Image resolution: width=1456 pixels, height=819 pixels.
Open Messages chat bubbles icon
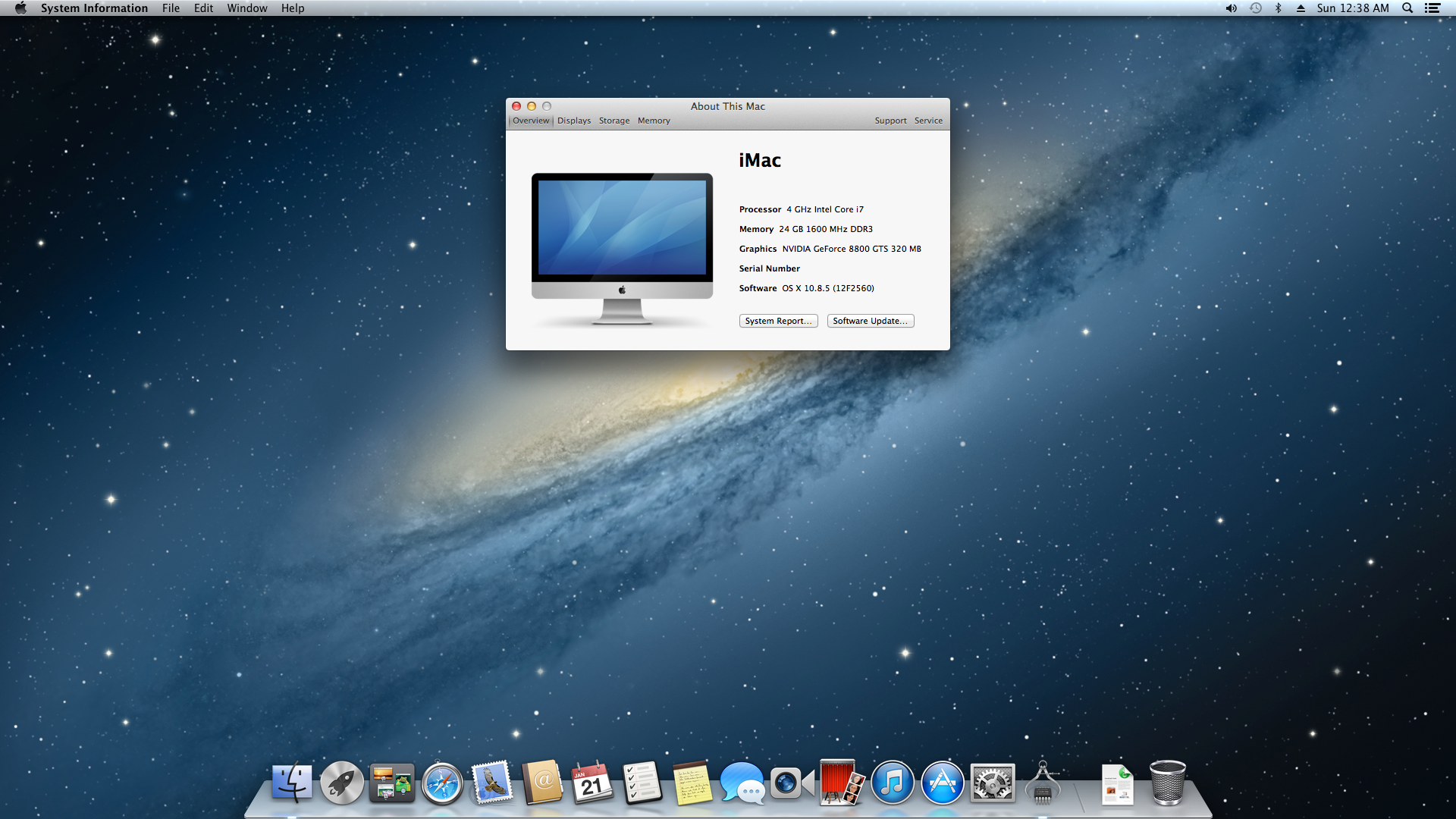pyautogui.click(x=742, y=783)
